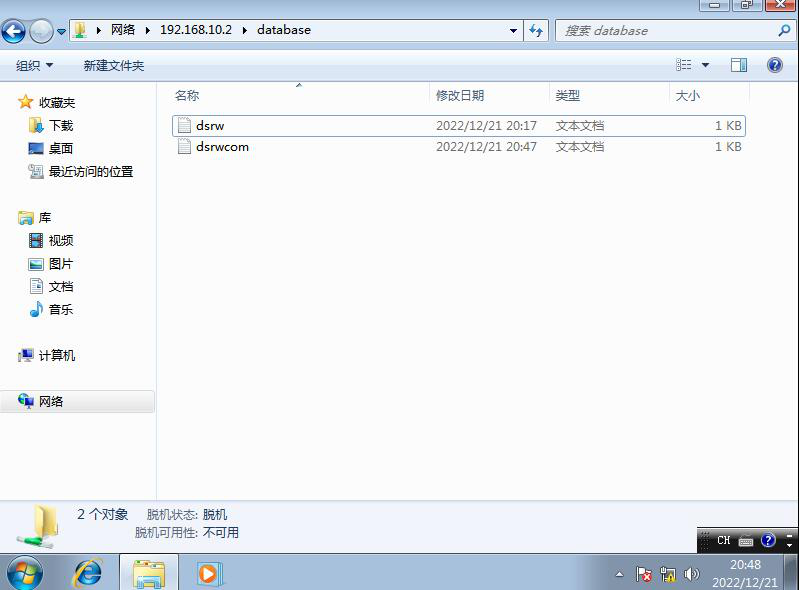Open 下载 in favorites
This screenshot has width=799, height=590.
61,125
